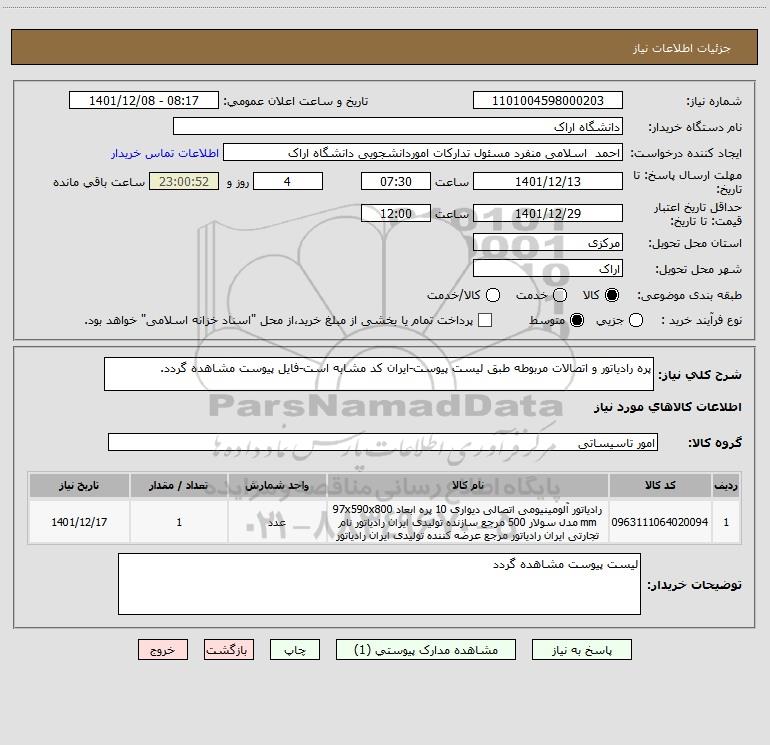Click the نام کالا column header
Screen dimensions: 770x745
tap(468, 485)
